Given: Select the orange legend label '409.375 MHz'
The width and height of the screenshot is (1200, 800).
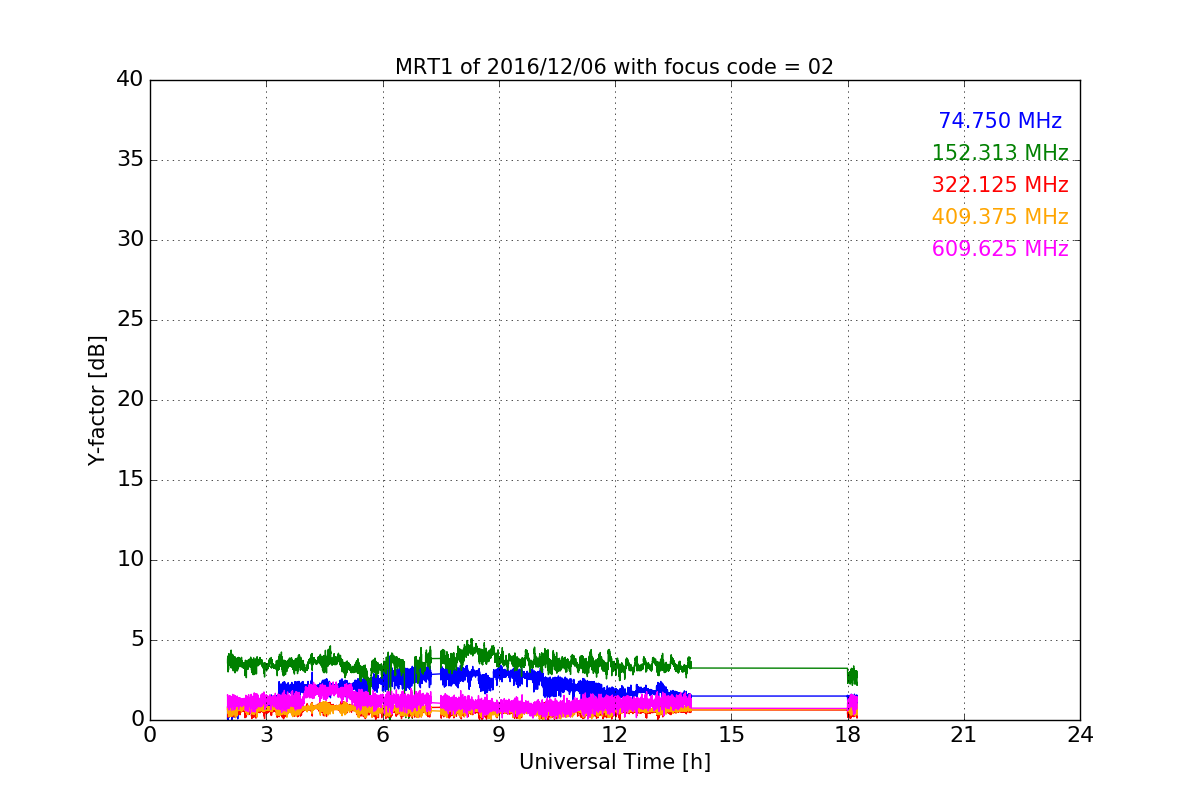Looking at the screenshot, I should [1000, 217].
